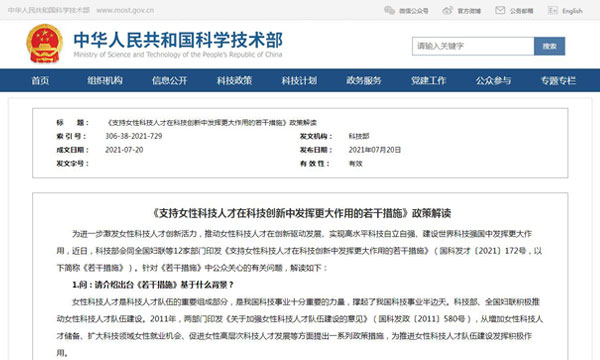Click the official Weibo icon
This screenshot has height=360, width=600.
pyautogui.click(x=447, y=10)
